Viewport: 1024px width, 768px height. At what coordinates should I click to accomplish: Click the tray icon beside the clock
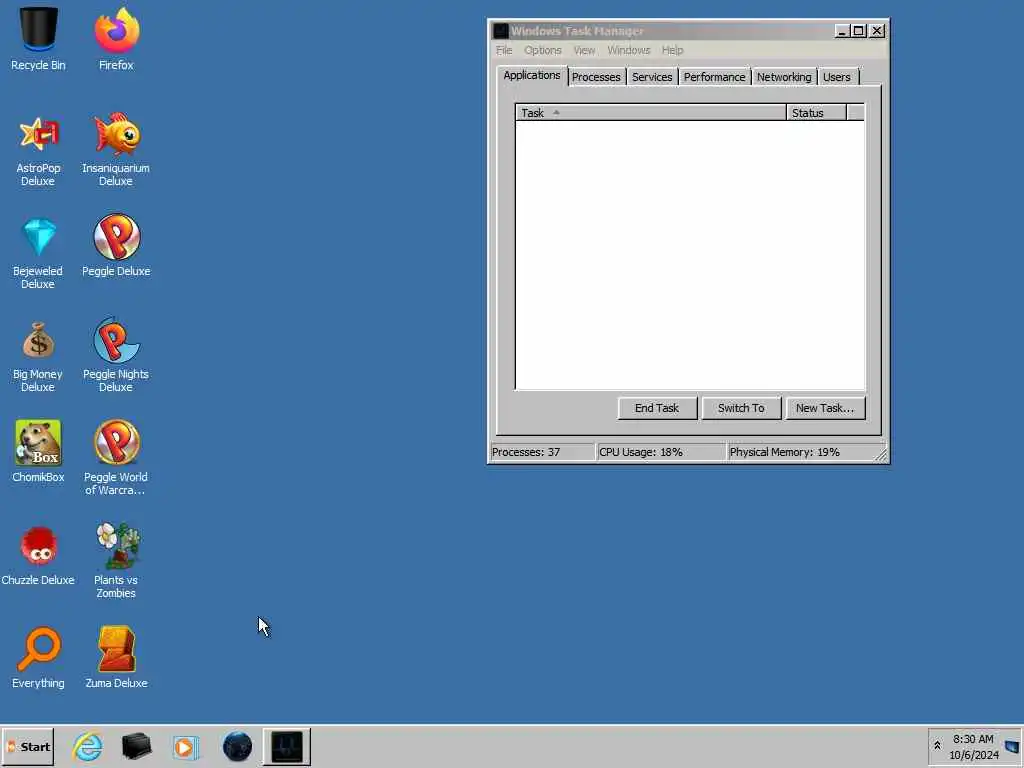click(x=1012, y=746)
